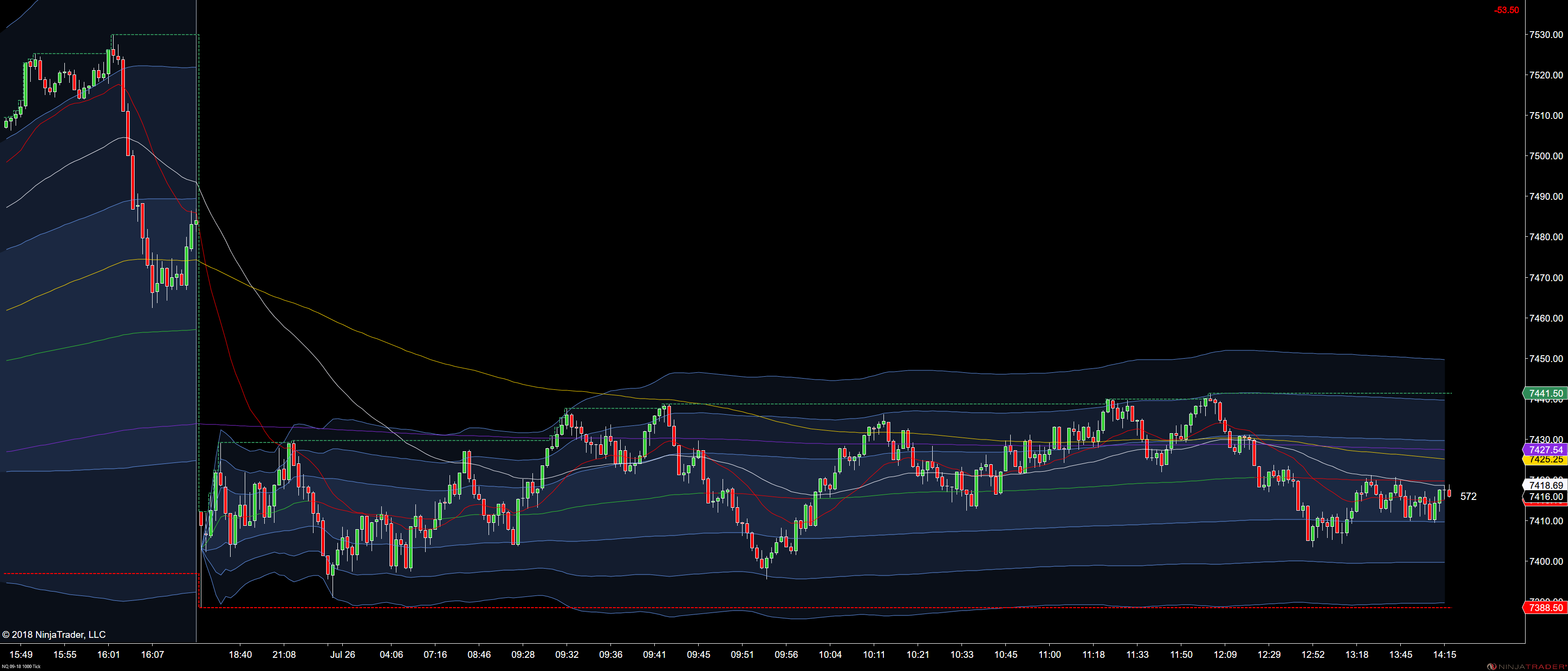Screen dimensions: 1568x671
Task: Click the 7490.00 price axis label
Action: (1546, 196)
